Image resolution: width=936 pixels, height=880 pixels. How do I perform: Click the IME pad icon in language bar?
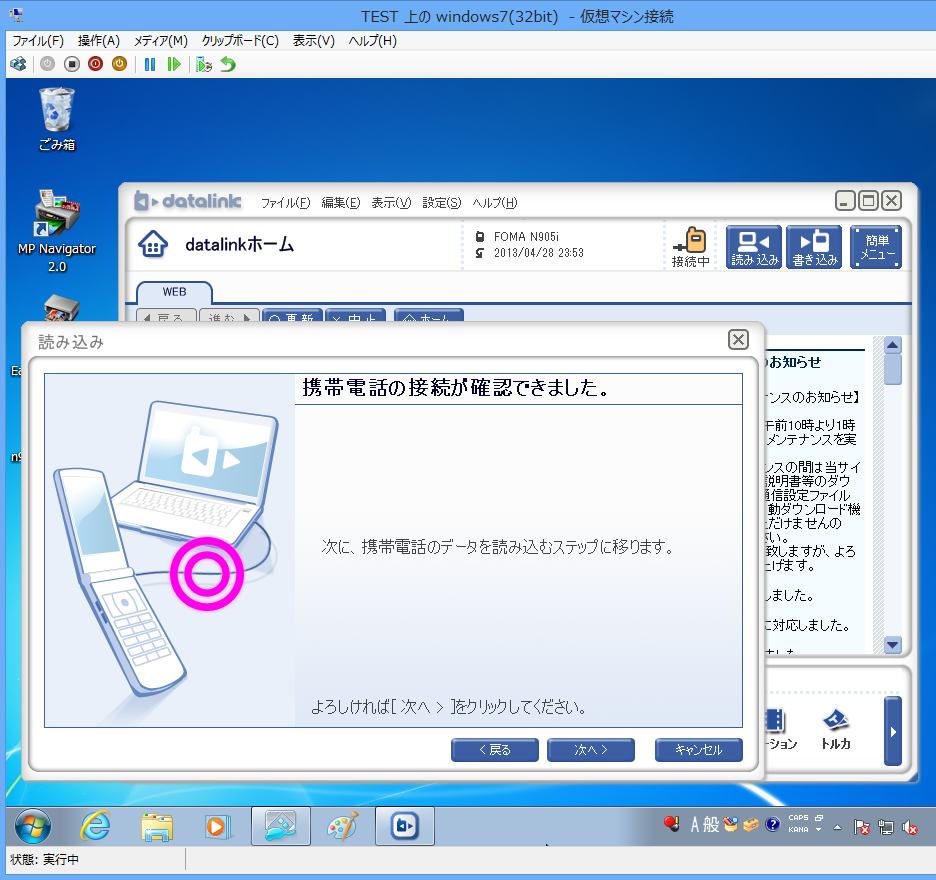point(731,824)
